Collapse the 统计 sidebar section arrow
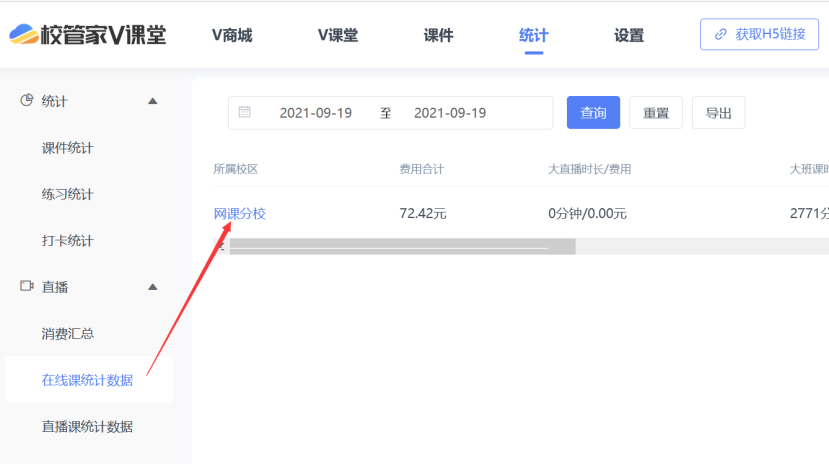The image size is (829, 464). (153, 101)
